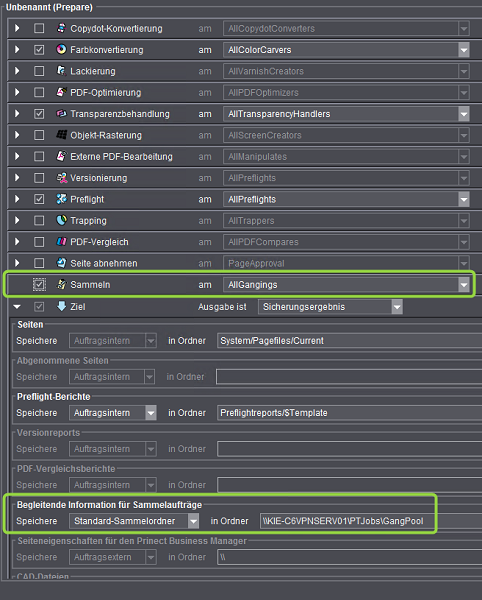The image size is (482, 600).
Task: Click the Sammeln icon
Action: click(x=61, y=284)
